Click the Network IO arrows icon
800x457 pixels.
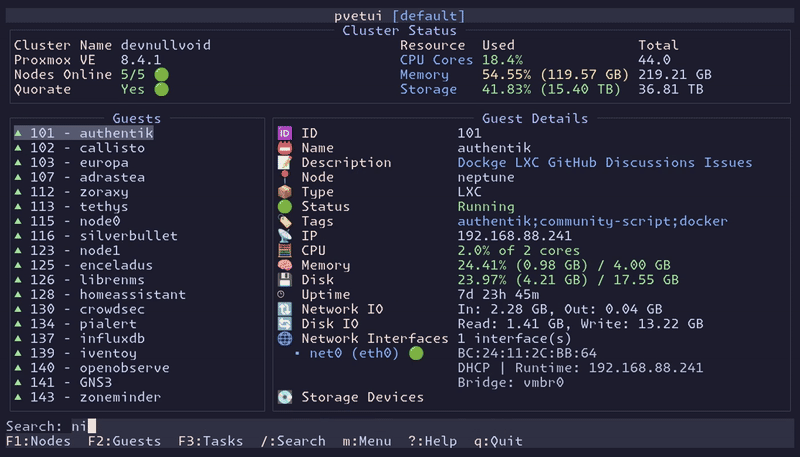click(x=285, y=309)
